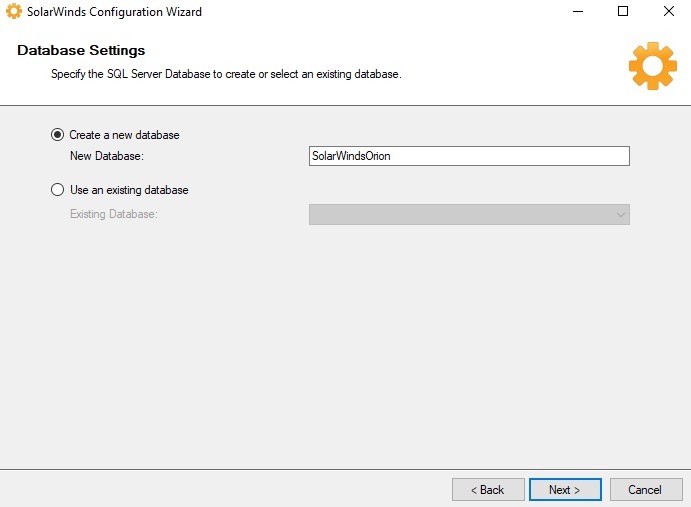The image size is (691, 507).
Task: Select the Create a new database radio button
Action: [57, 135]
